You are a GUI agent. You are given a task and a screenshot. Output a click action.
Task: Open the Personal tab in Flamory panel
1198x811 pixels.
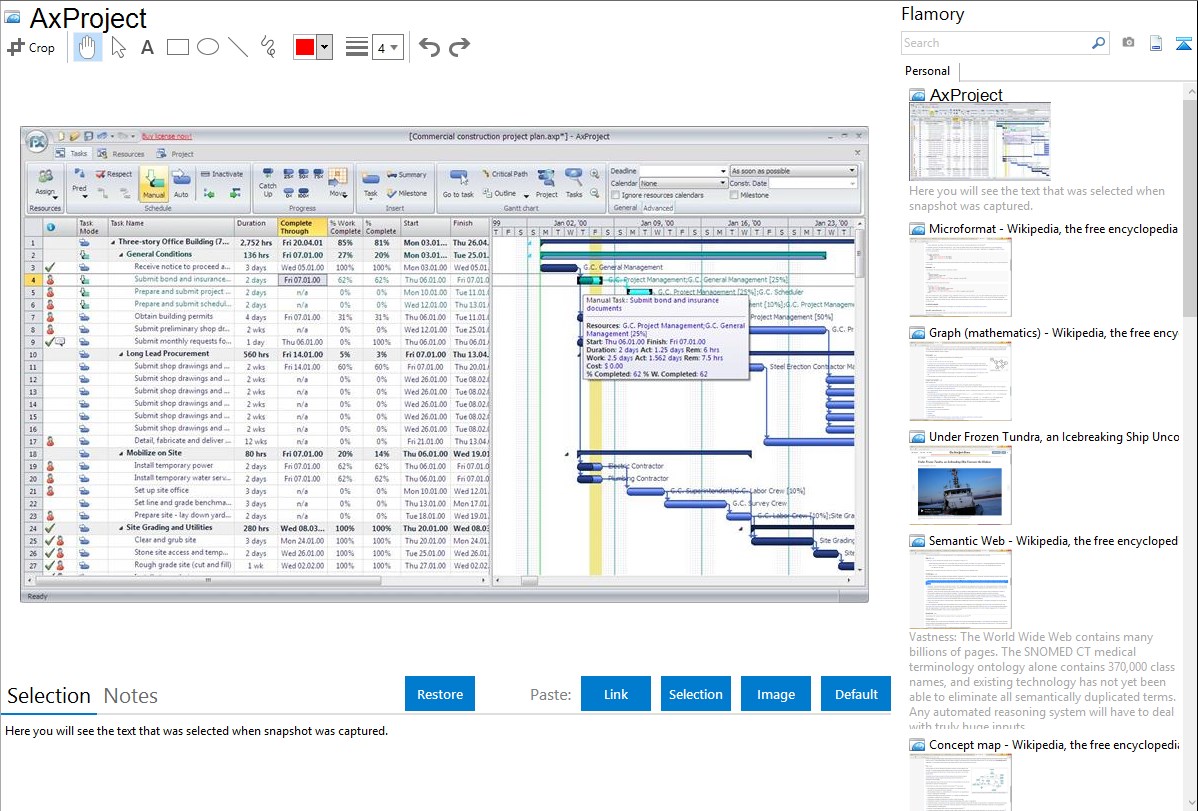(927, 71)
